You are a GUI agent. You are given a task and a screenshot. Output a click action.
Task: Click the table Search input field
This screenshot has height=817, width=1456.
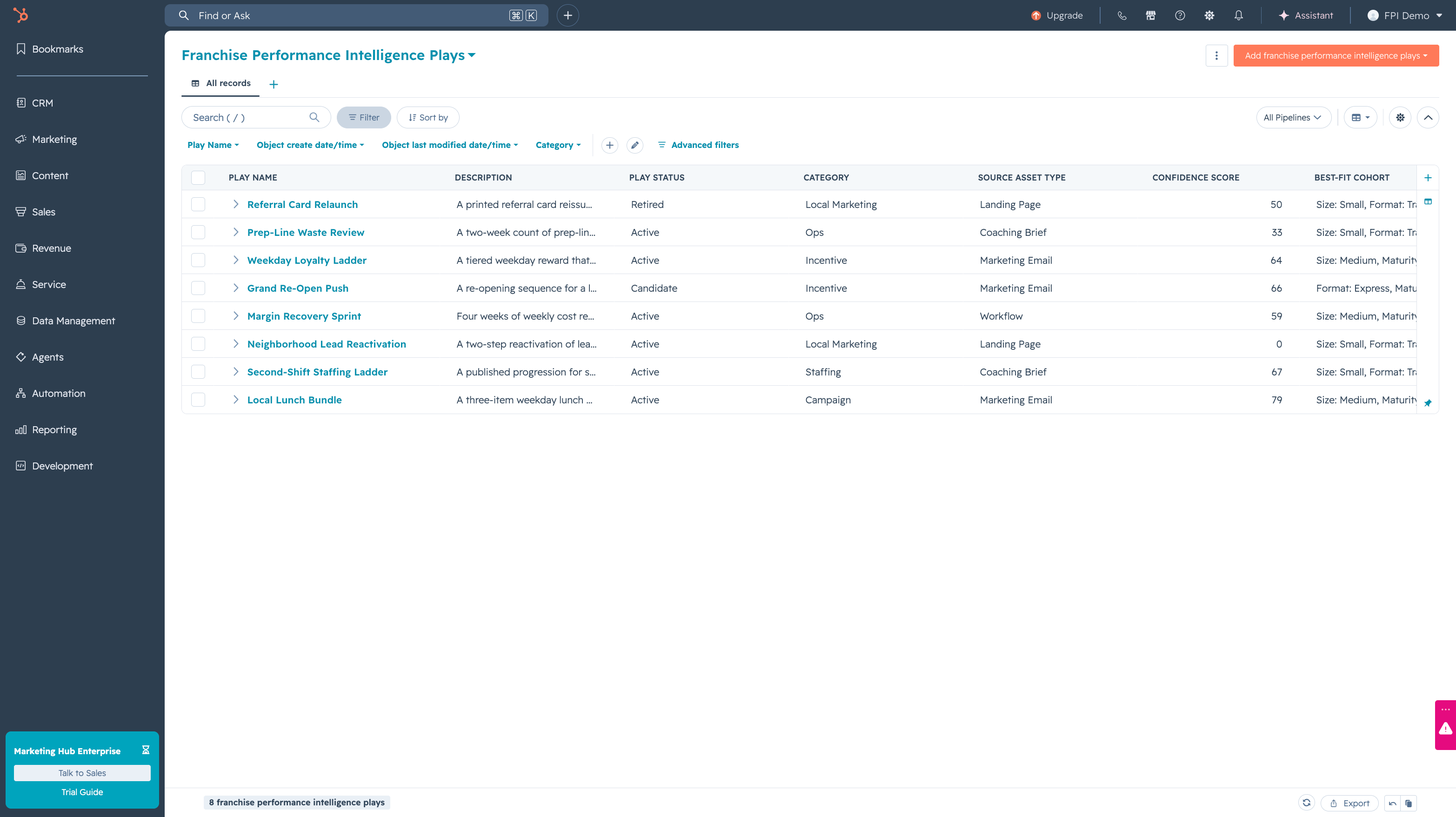pyautogui.click(x=256, y=118)
